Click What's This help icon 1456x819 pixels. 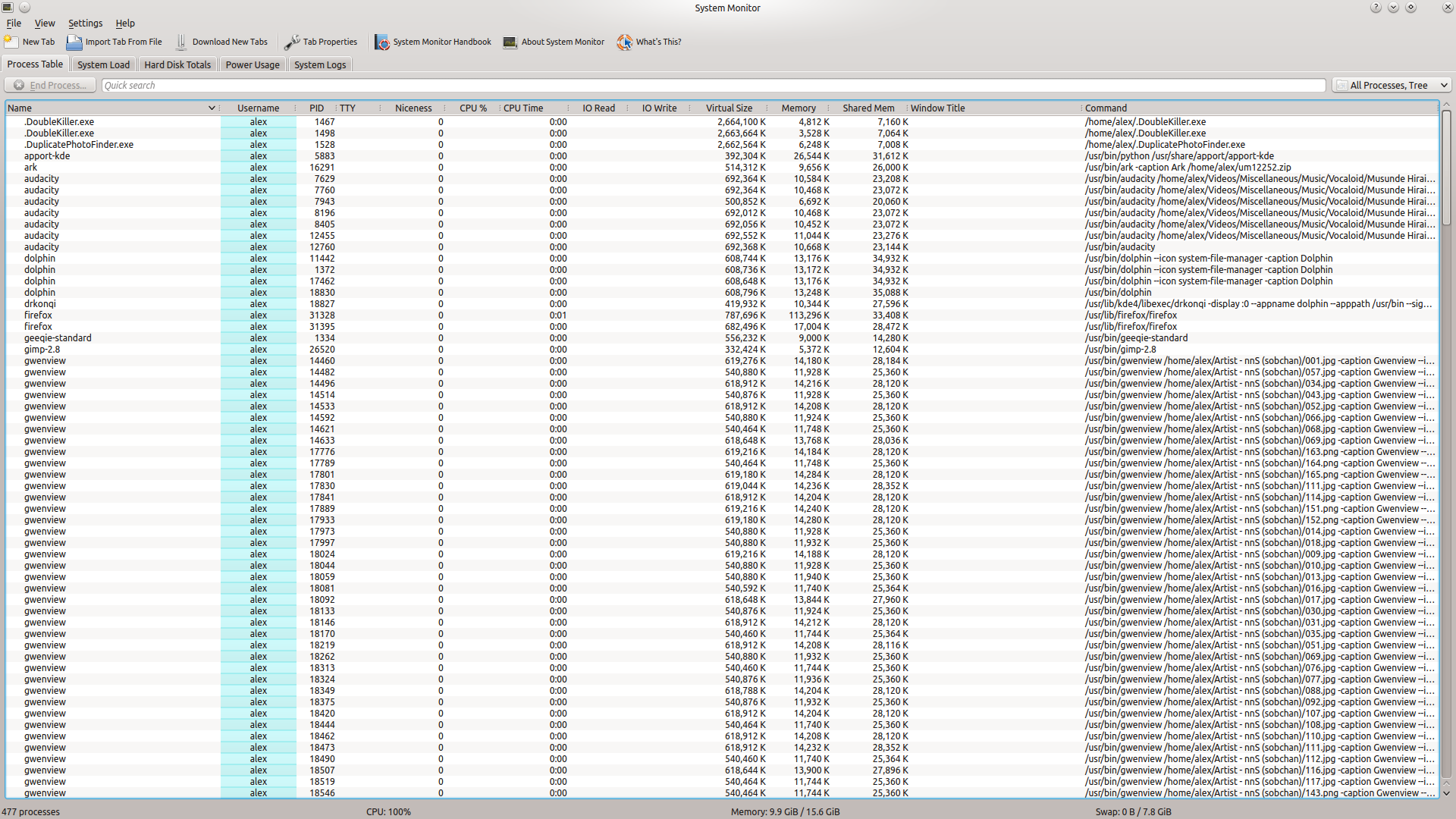pos(624,42)
